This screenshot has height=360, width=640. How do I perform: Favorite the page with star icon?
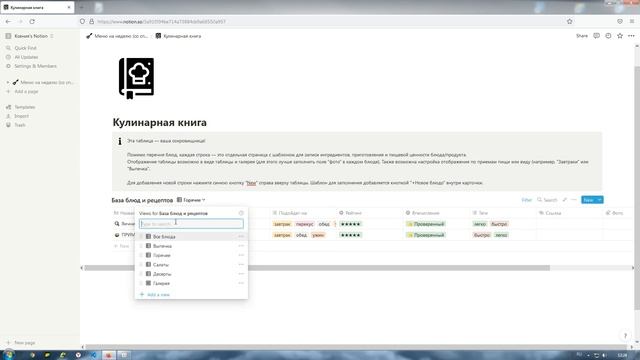point(620,36)
